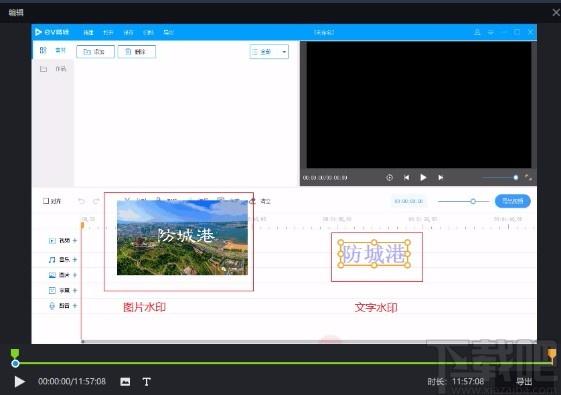The width and height of the screenshot is (561, 395).
Task: Add a voiceover to the 配音 track with plus
Action: click(75, 306)
